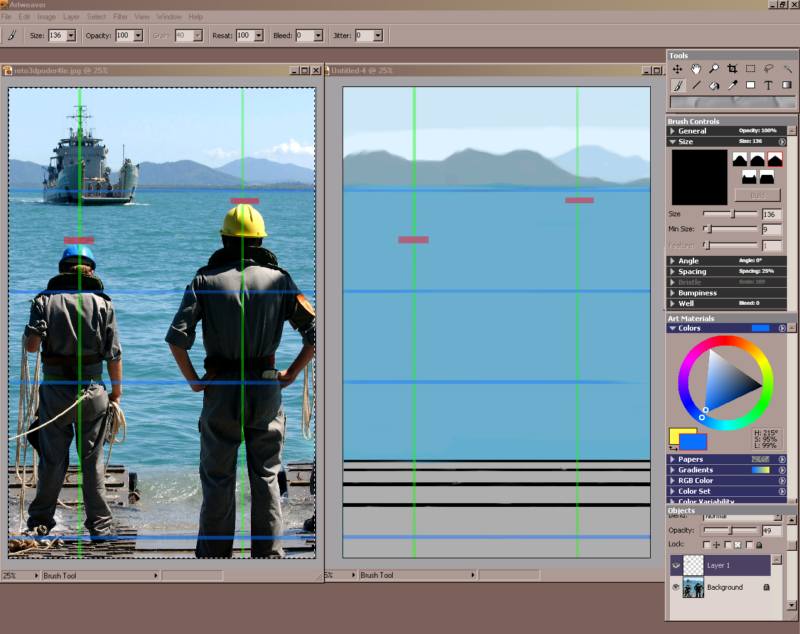Open the Papers section options arrow
800x634 pixels.
(782, 460)
